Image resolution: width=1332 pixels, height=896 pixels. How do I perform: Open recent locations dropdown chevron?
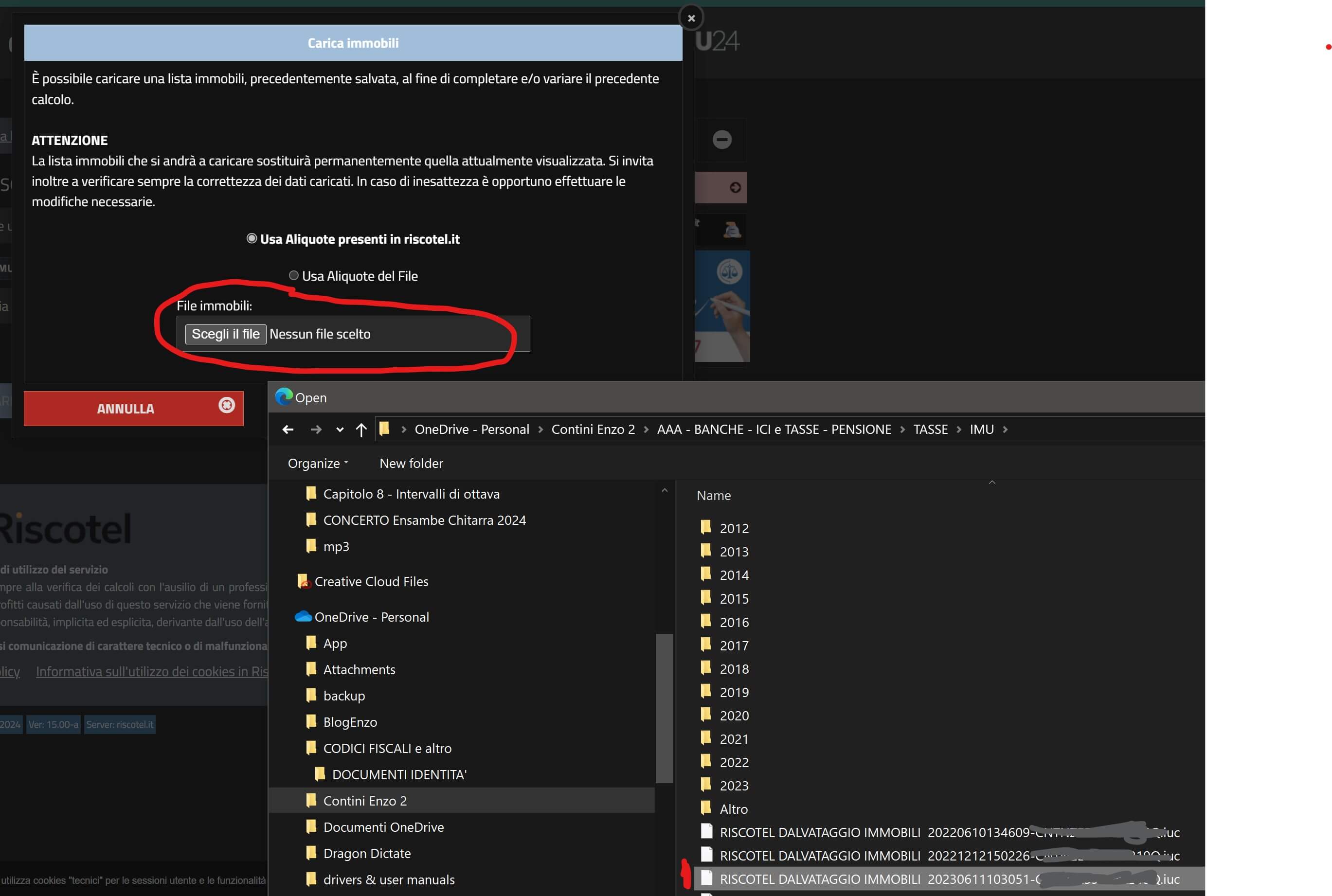click(340, 430)
